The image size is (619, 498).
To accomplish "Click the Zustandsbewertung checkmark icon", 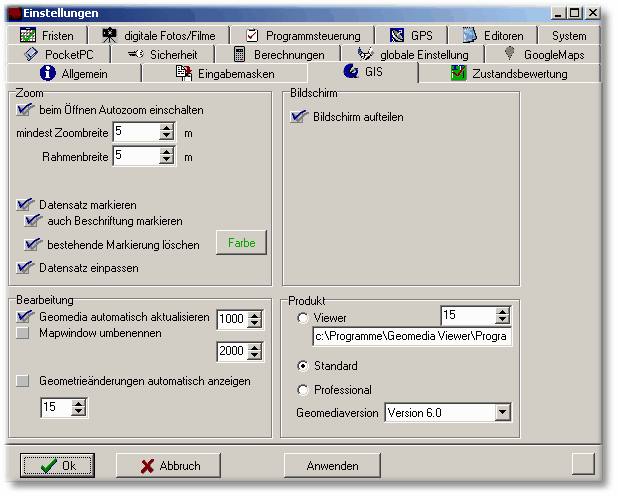I will tap(459, 73).
